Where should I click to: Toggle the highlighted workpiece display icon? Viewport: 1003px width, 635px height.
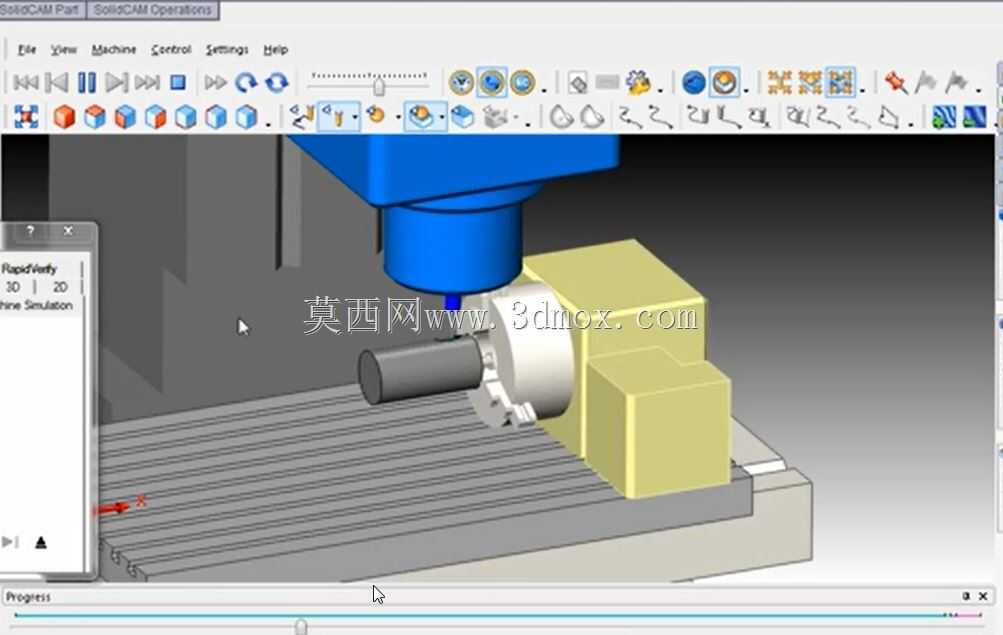click(420, 117)
